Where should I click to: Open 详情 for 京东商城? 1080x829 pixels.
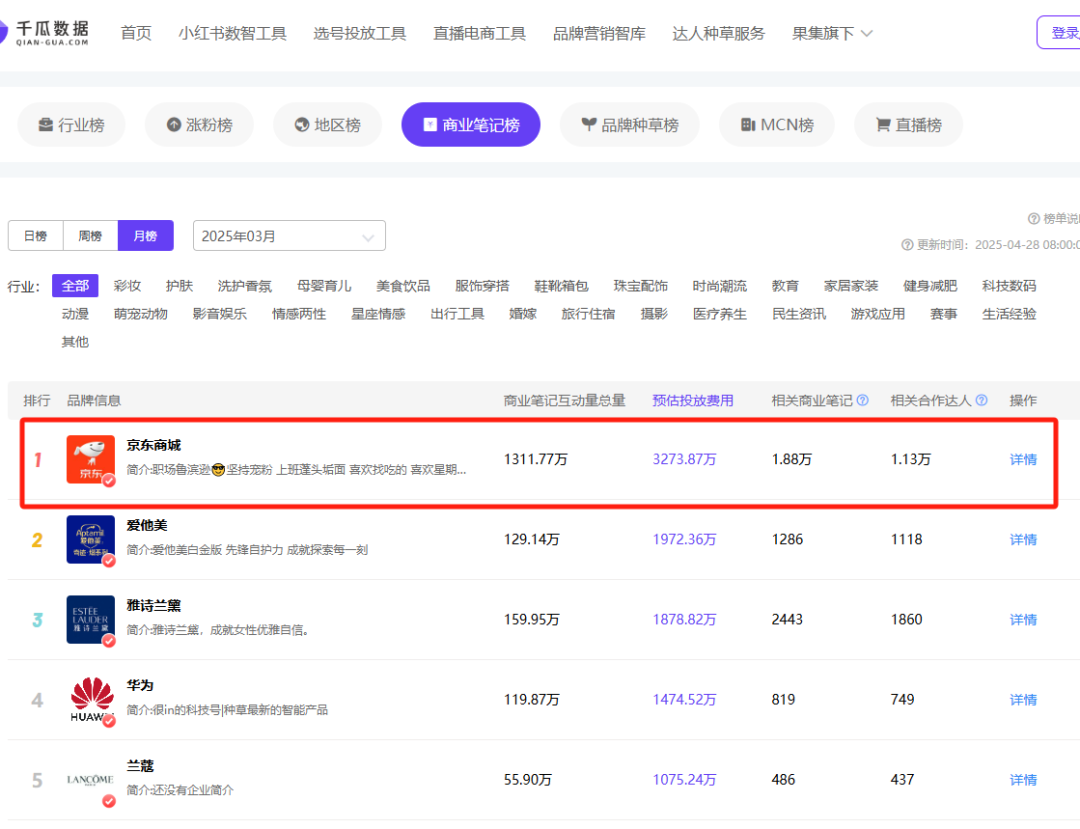[x=1022, y=459]
